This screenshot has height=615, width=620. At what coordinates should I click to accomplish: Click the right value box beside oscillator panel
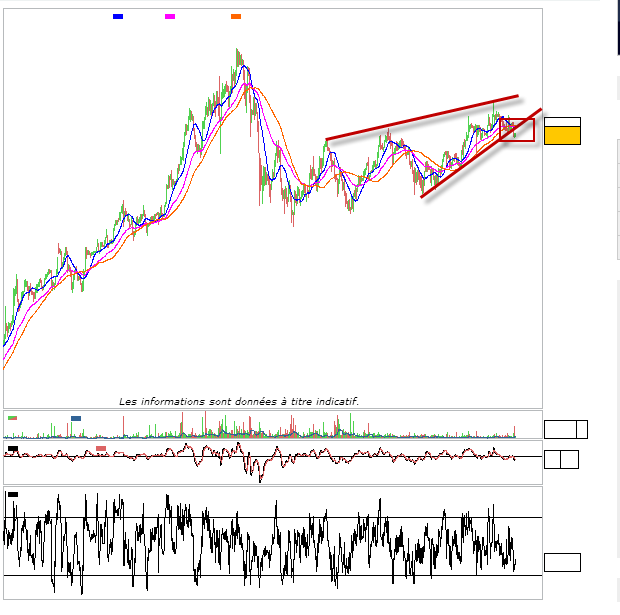[569, 460]
